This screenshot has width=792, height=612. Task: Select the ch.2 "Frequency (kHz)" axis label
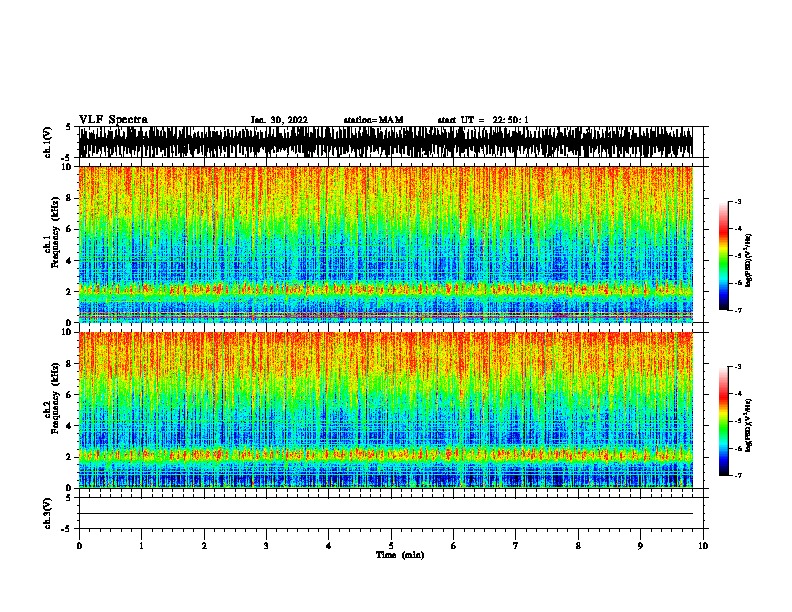55,398
